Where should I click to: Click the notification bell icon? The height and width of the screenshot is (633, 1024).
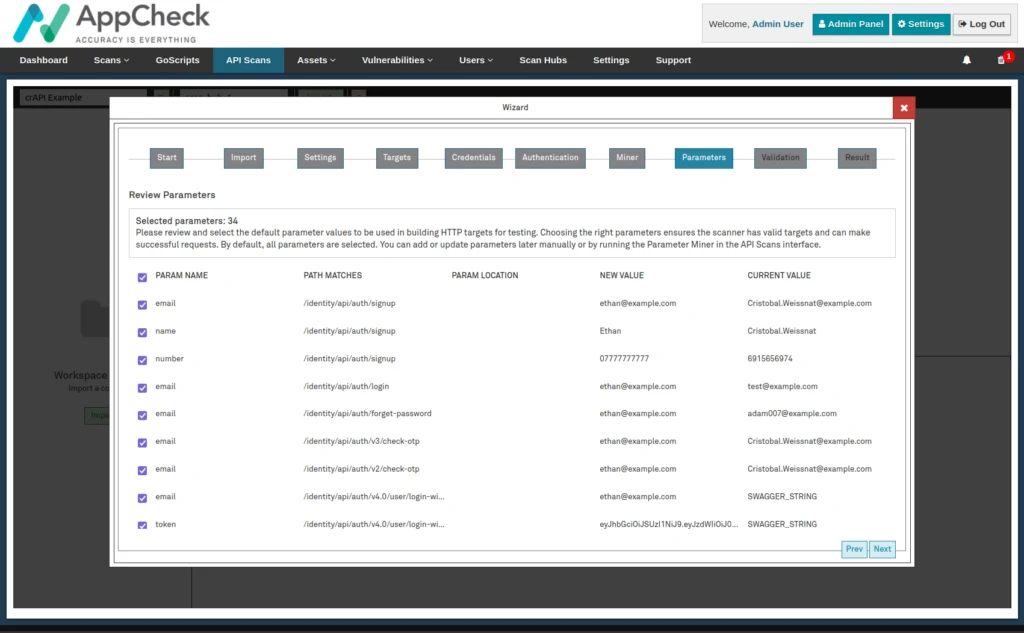965,60
